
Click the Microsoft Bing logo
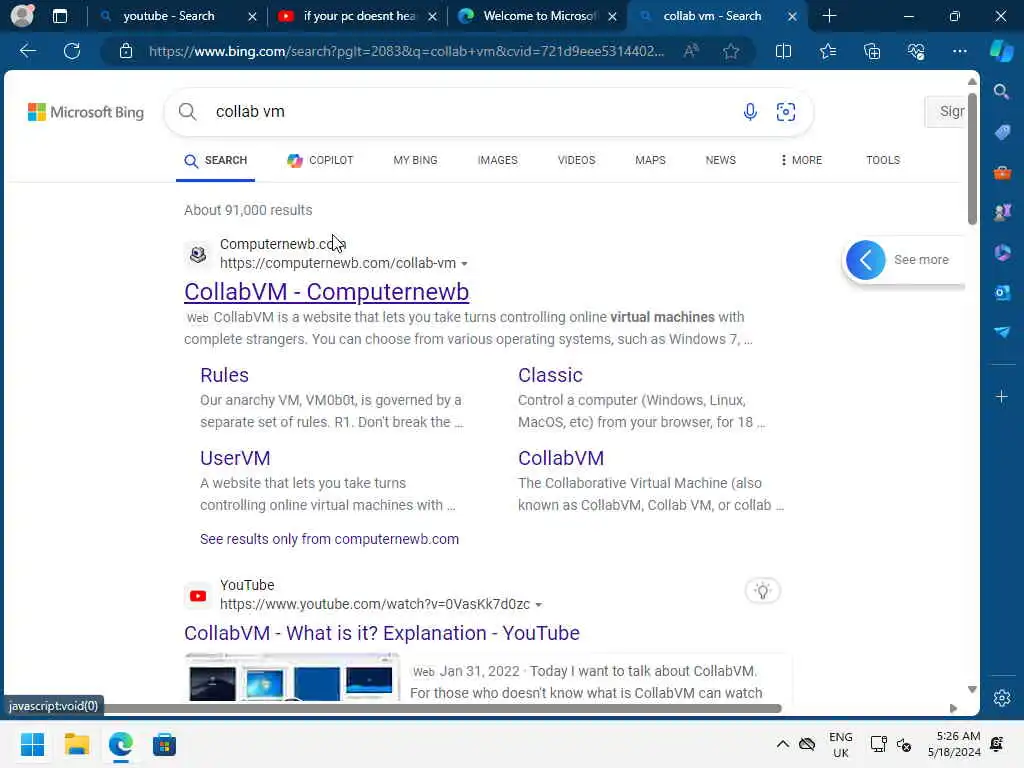click(x=86, y=112)
